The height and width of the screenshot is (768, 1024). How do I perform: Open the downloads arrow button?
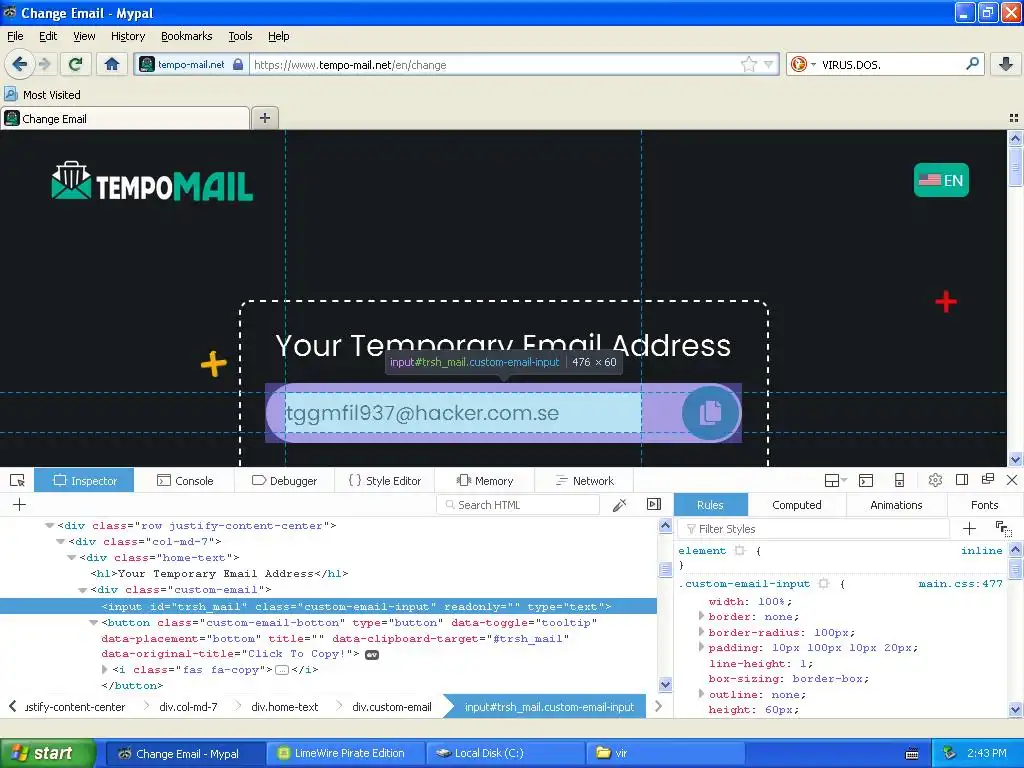(x=1006, y=64)
